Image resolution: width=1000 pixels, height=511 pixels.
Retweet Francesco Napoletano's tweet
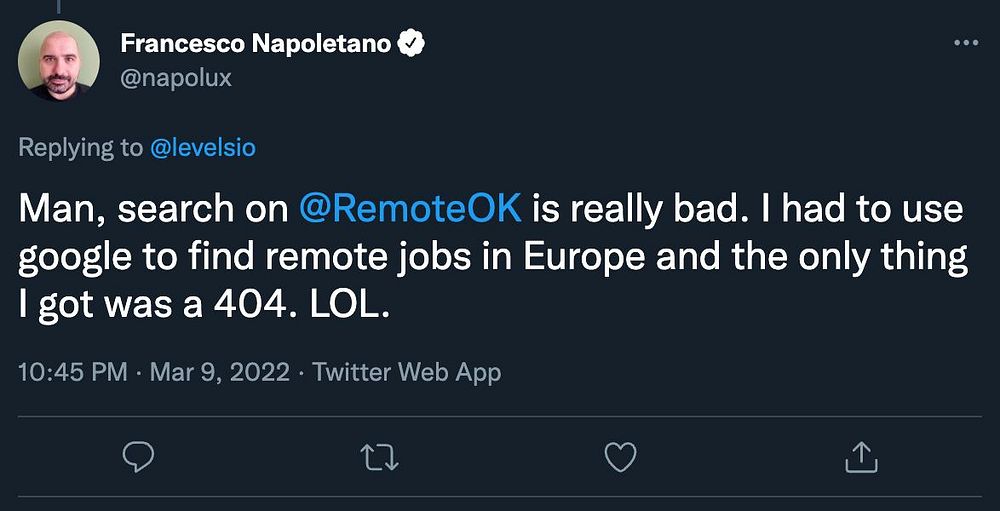click(x=379, y=458)
